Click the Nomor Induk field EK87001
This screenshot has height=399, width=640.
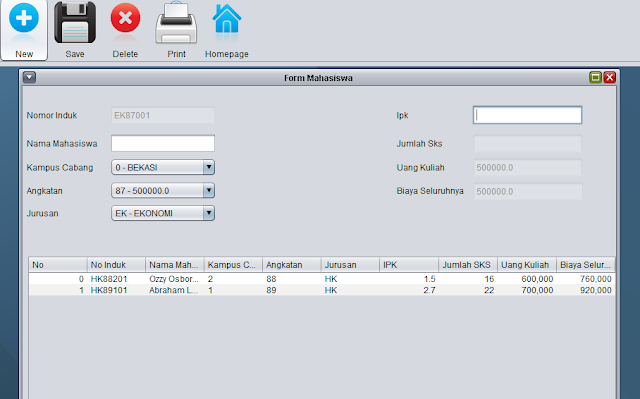163,115
